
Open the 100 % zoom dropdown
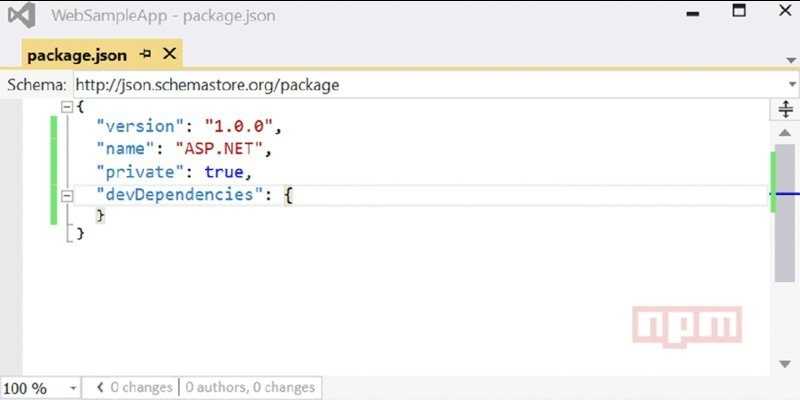point(73,388)
